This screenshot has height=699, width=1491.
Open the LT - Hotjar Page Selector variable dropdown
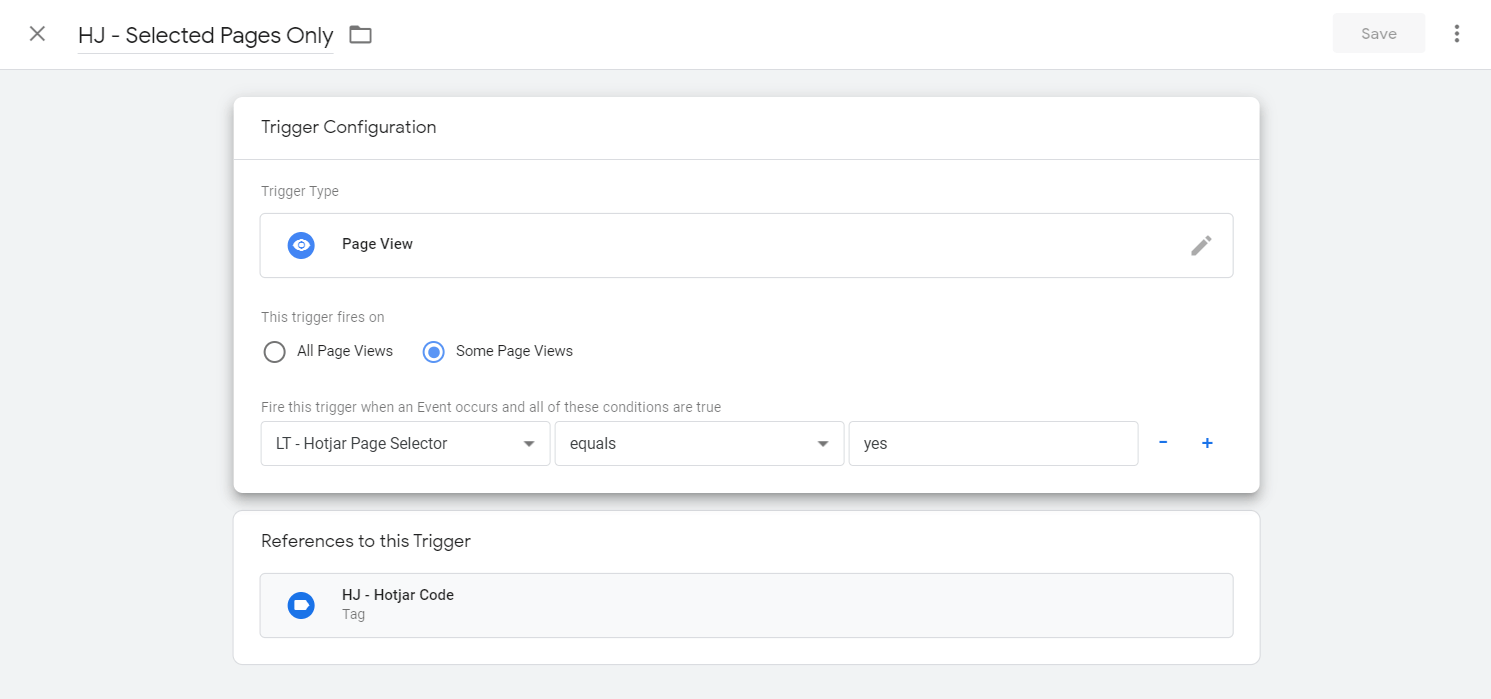click(x=405, y=444)
